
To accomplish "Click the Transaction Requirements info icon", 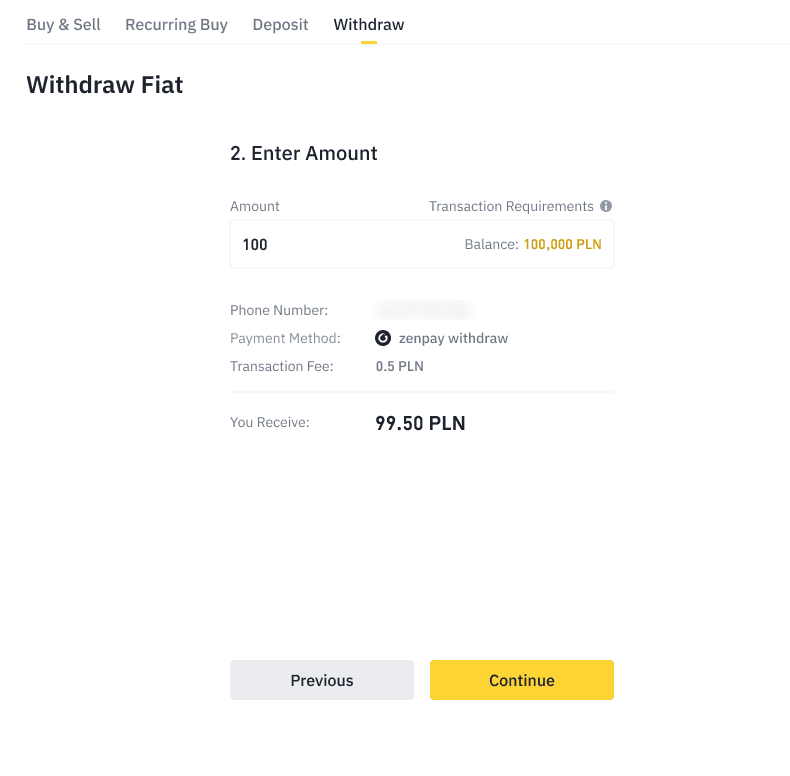I will tap(606, 206).
